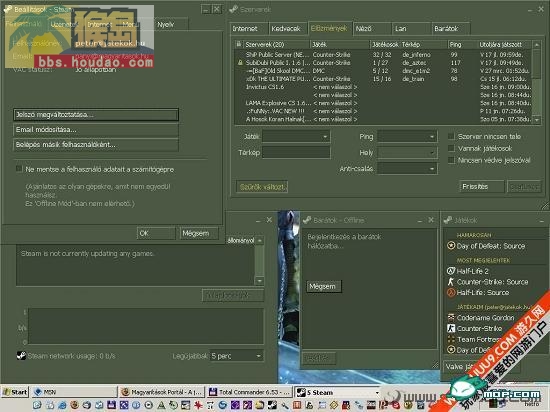Sort by Ping column header
Screen dimensions: 550x412
tap(462, 44)
